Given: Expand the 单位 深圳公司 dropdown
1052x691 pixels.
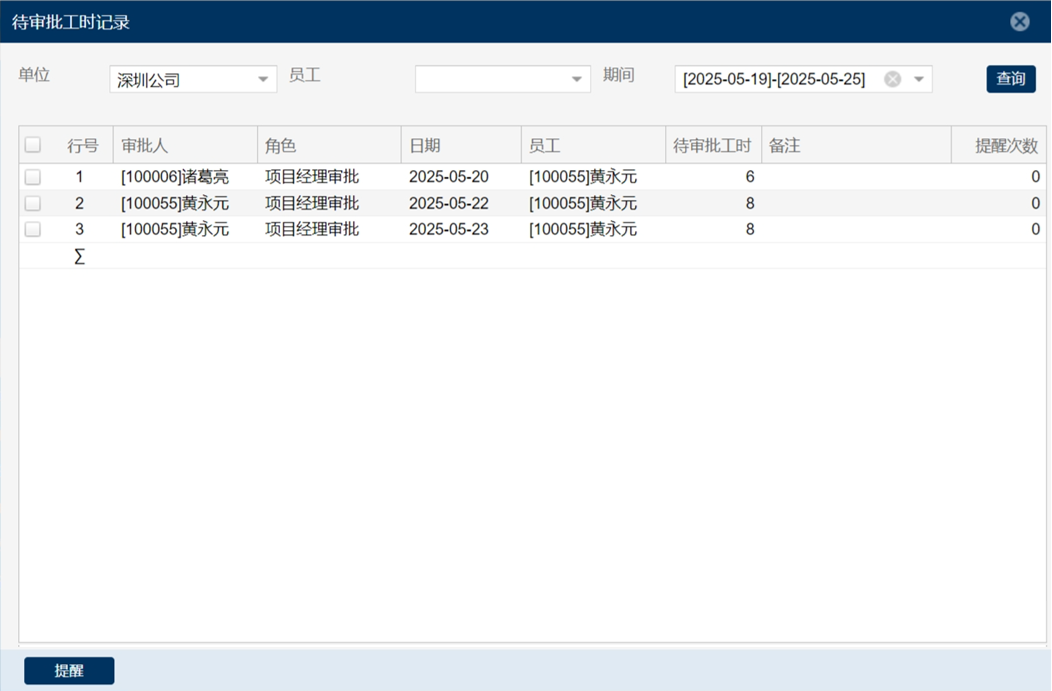Looking at the screenshot, I should coord(263,79).
